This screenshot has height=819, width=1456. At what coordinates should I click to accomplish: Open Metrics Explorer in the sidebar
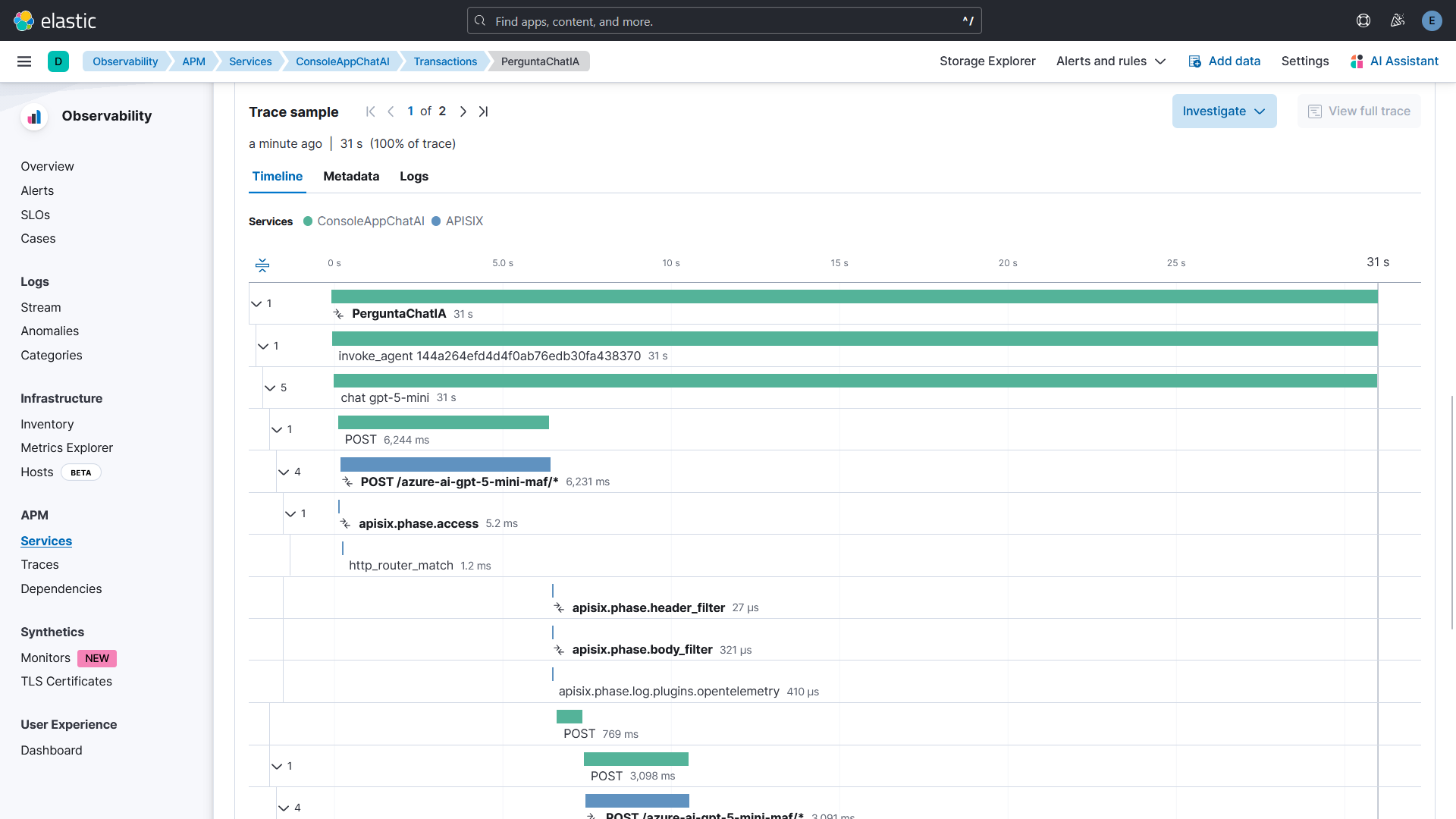[x=67, y=447]
